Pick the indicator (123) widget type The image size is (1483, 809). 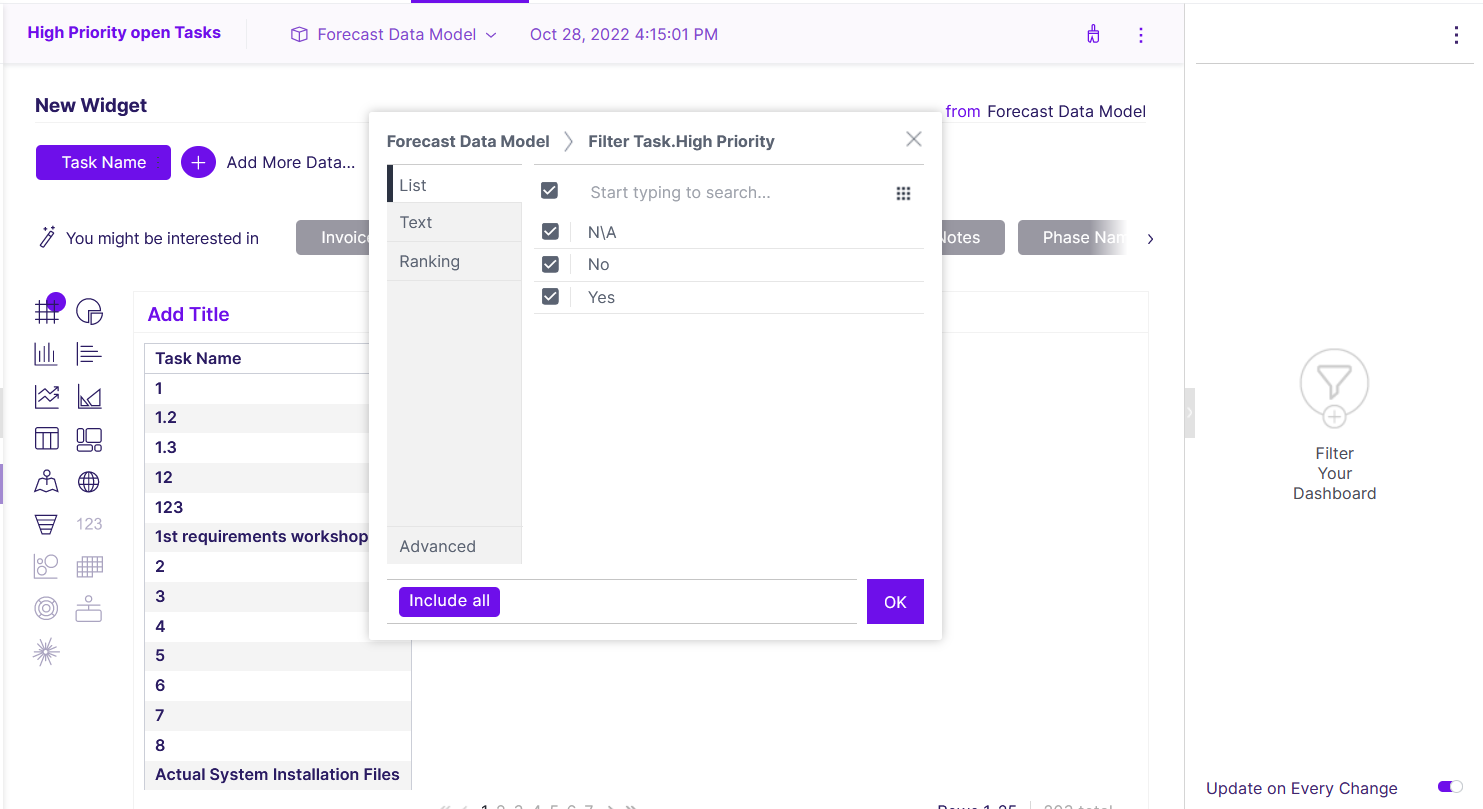89,523
